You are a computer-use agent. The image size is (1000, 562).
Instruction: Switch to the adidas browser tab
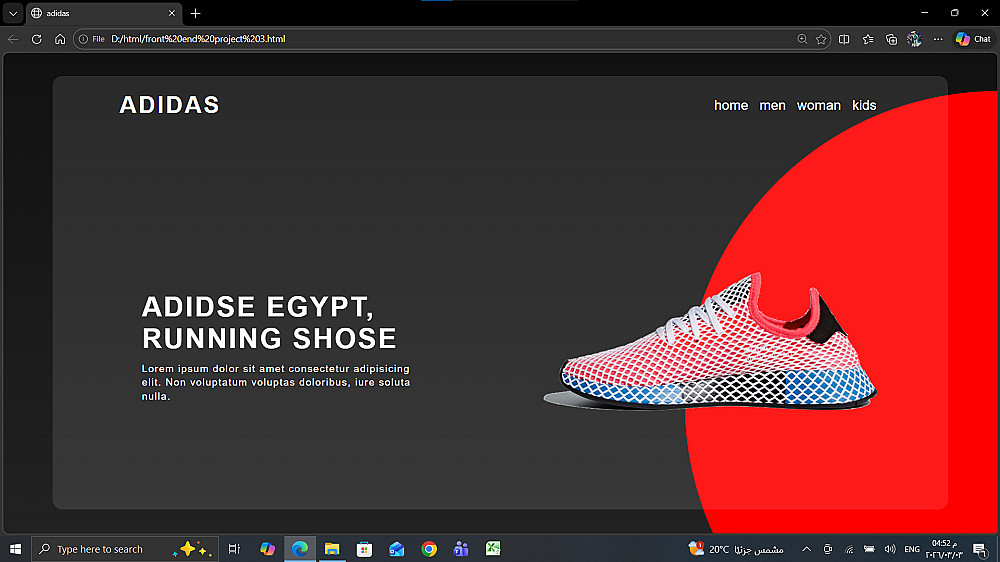click(x=104, y=13)
